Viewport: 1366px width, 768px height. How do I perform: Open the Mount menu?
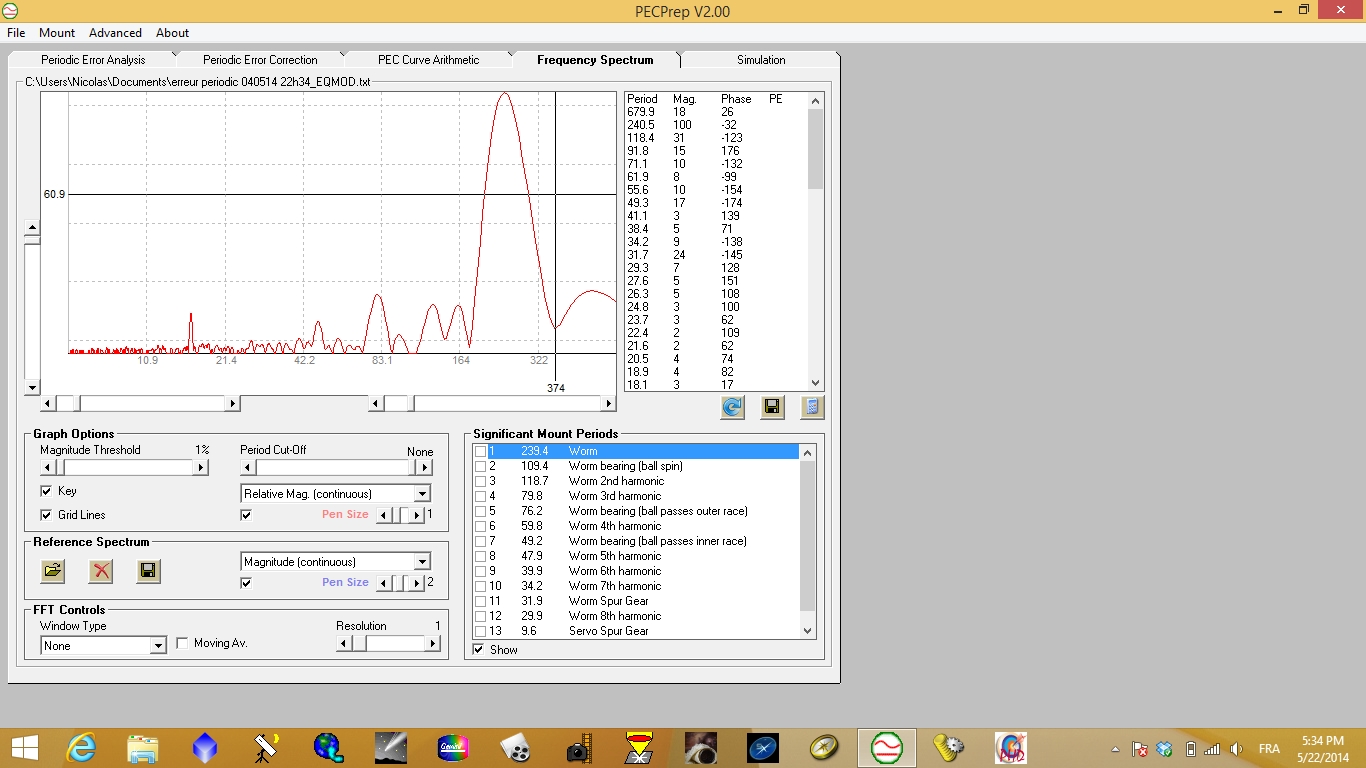click(x=57, y=33)
